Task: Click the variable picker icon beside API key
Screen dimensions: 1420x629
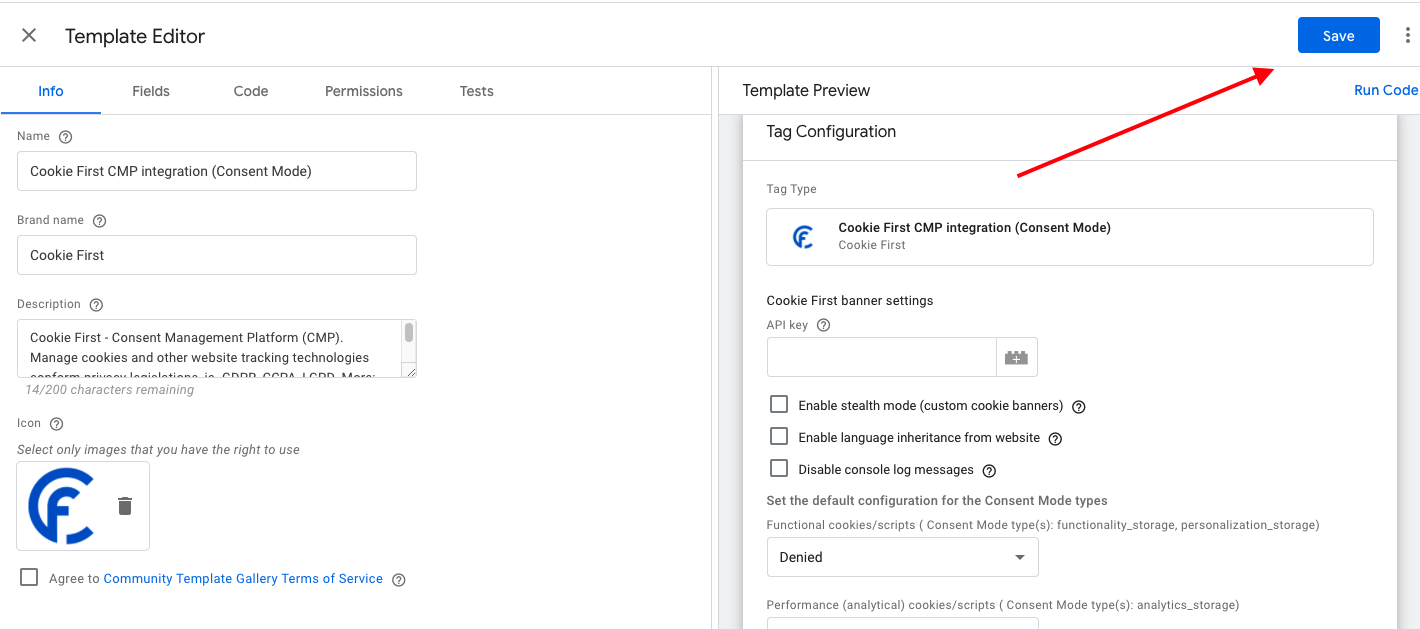Action: (1017, 357)
